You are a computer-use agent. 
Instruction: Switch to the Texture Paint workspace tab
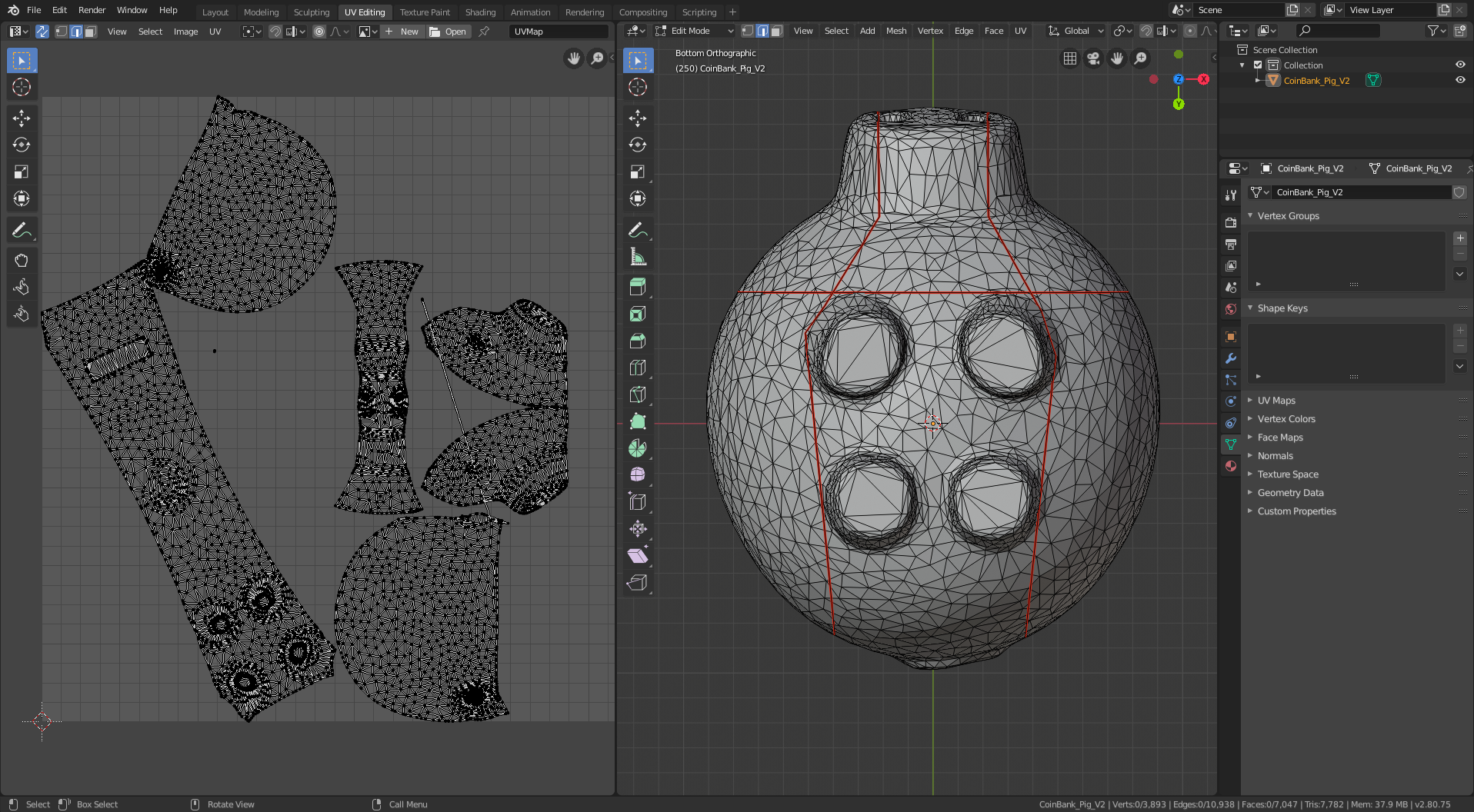click(425, 12)
